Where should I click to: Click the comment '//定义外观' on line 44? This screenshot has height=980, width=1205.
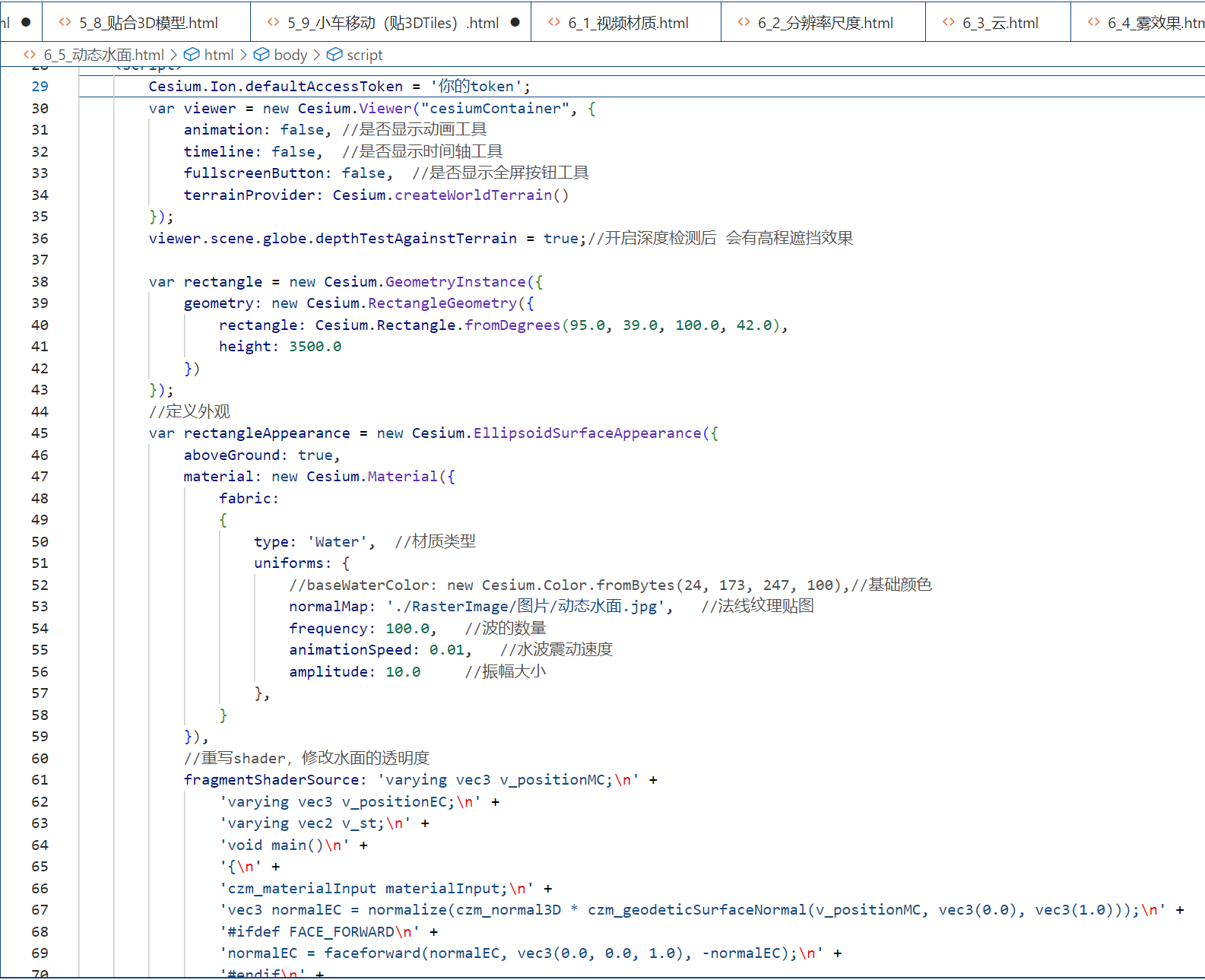tap(189, 412)
